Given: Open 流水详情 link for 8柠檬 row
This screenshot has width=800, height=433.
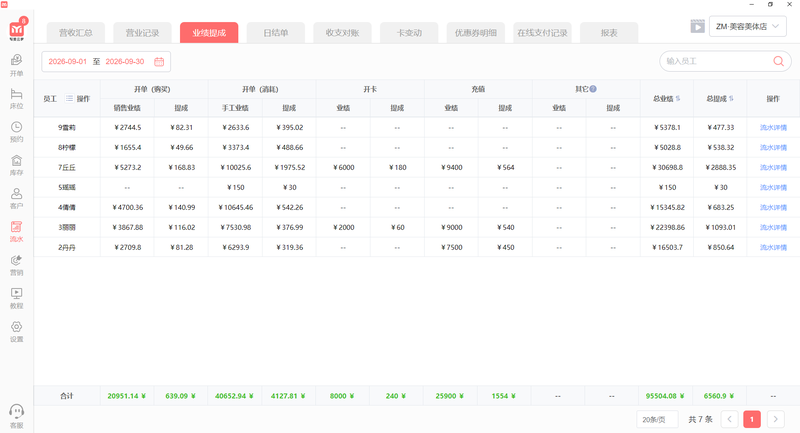Looking at the screenshot, I should (773, 147).
